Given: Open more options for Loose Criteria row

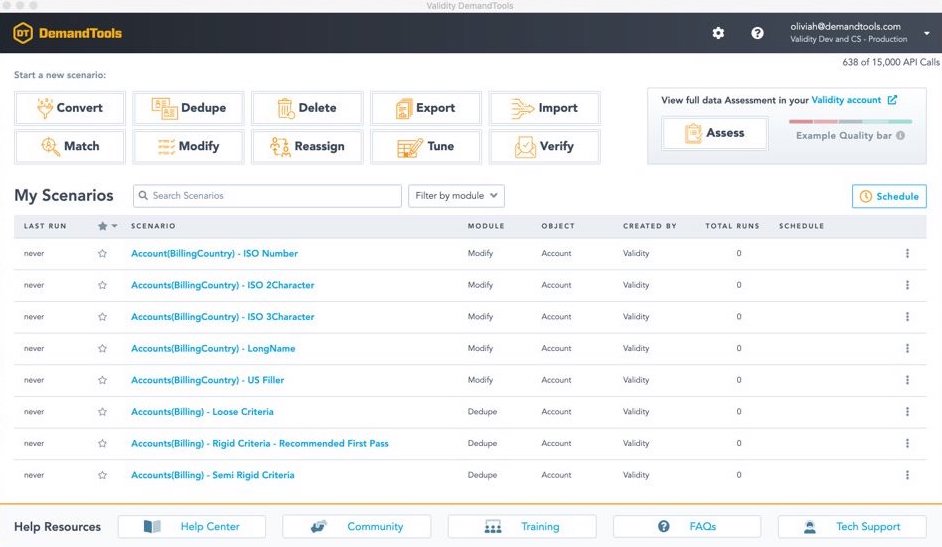Looking at the screenshot, I should click(x=907, y=412).
